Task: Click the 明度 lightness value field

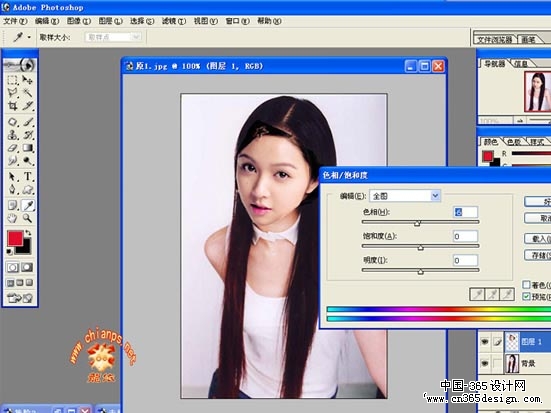Action: [465, 260]
